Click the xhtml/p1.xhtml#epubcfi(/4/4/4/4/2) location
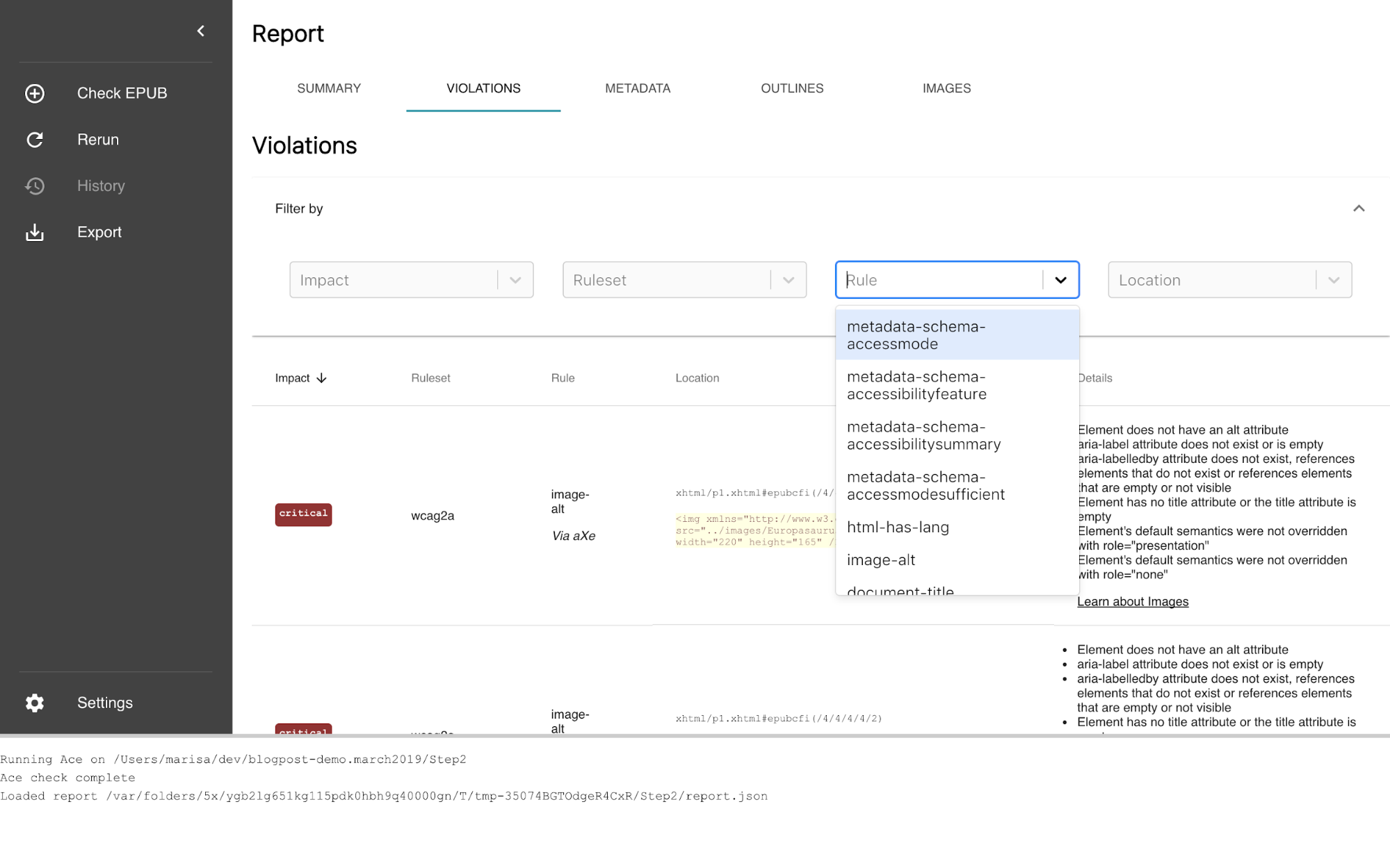The image size is (1390, 868). click(x=778, y=719)
